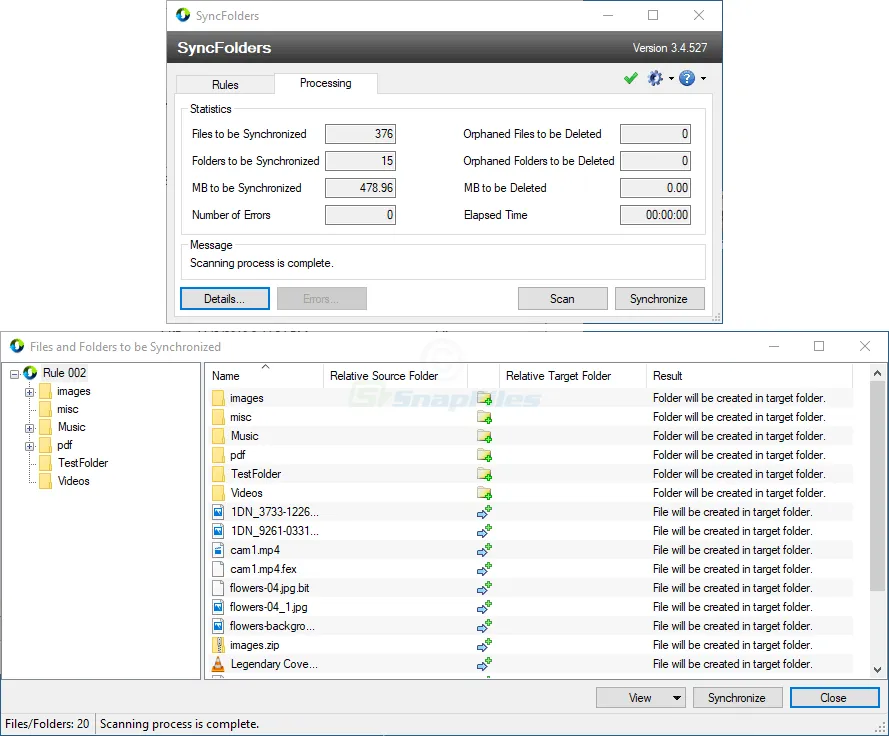Open the settings gear icon in SyncFolders
The width and height of the screenshot is (889, 736).
(655, 78)
